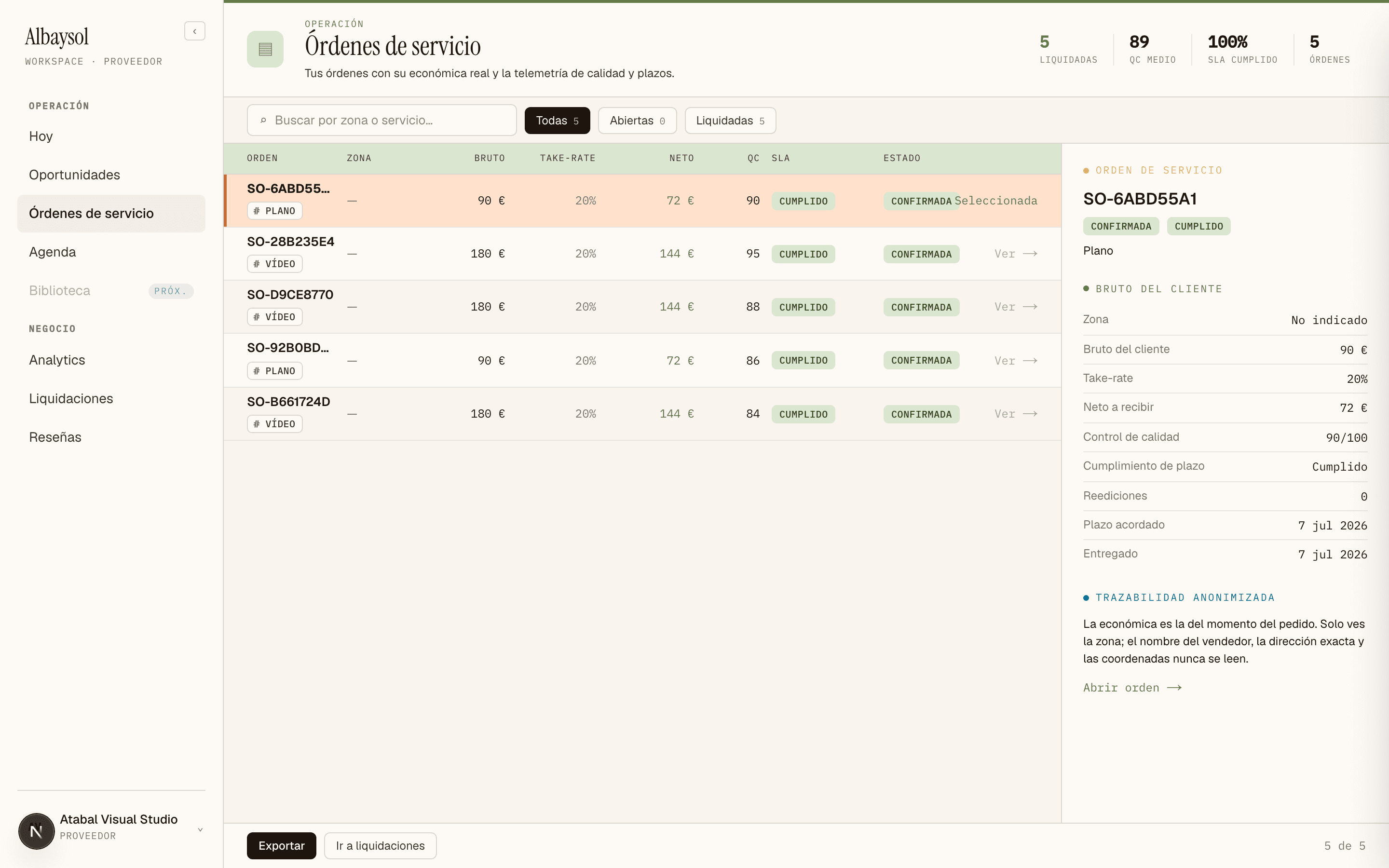Viewport: 1389px width, 868px height.
Task: Collapse the sidebar with the chevron button
Action: [194, 31]
